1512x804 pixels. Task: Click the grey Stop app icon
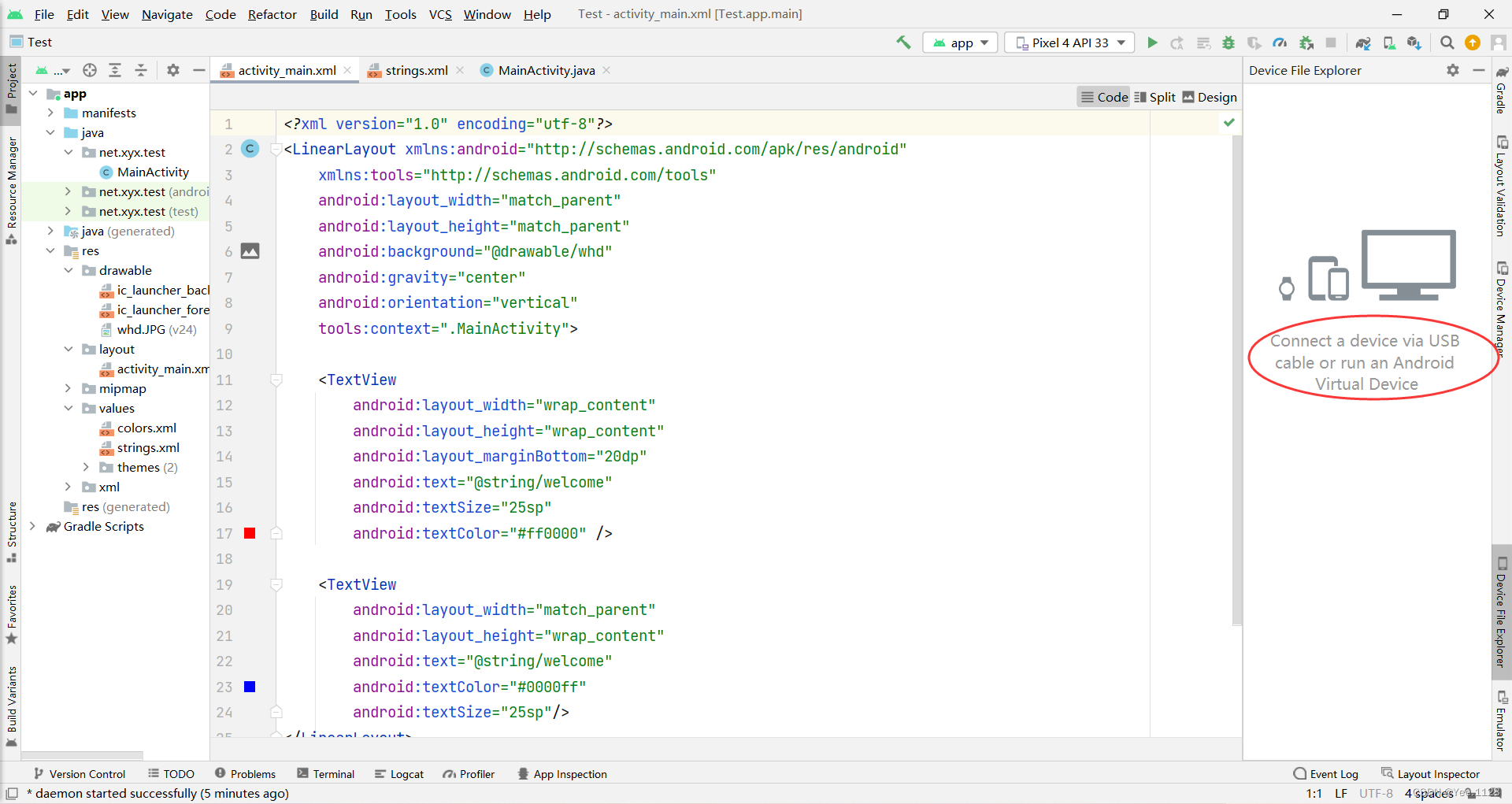tap(1331, 43)
